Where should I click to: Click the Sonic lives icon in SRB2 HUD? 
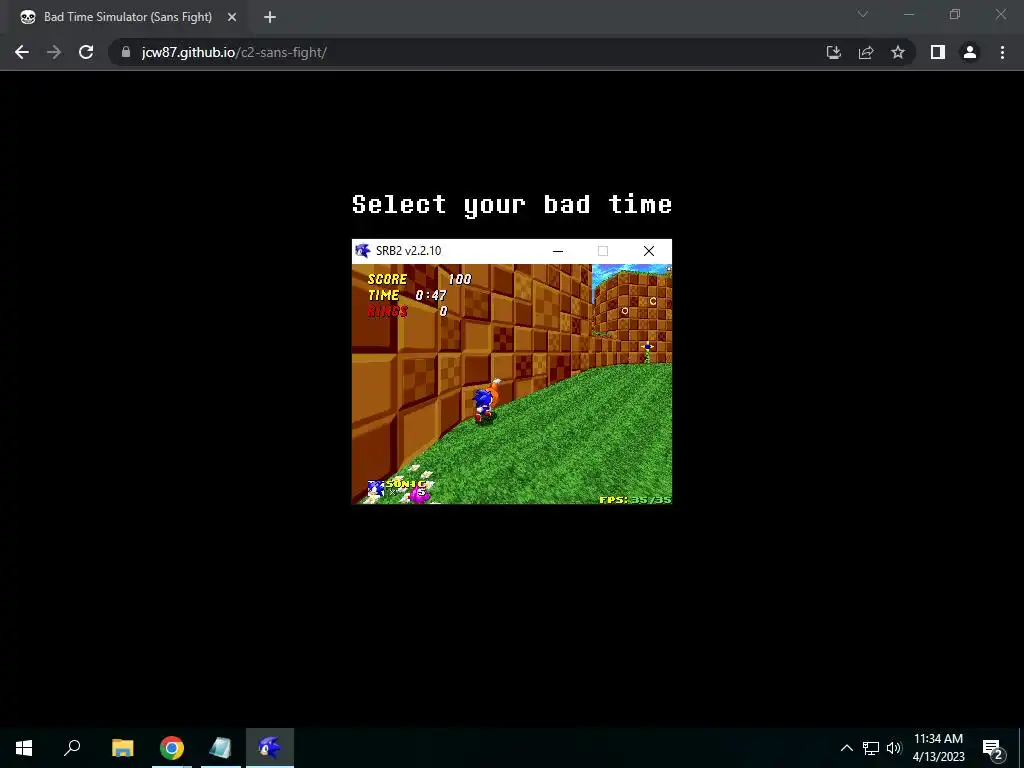(x=376, y=489)
